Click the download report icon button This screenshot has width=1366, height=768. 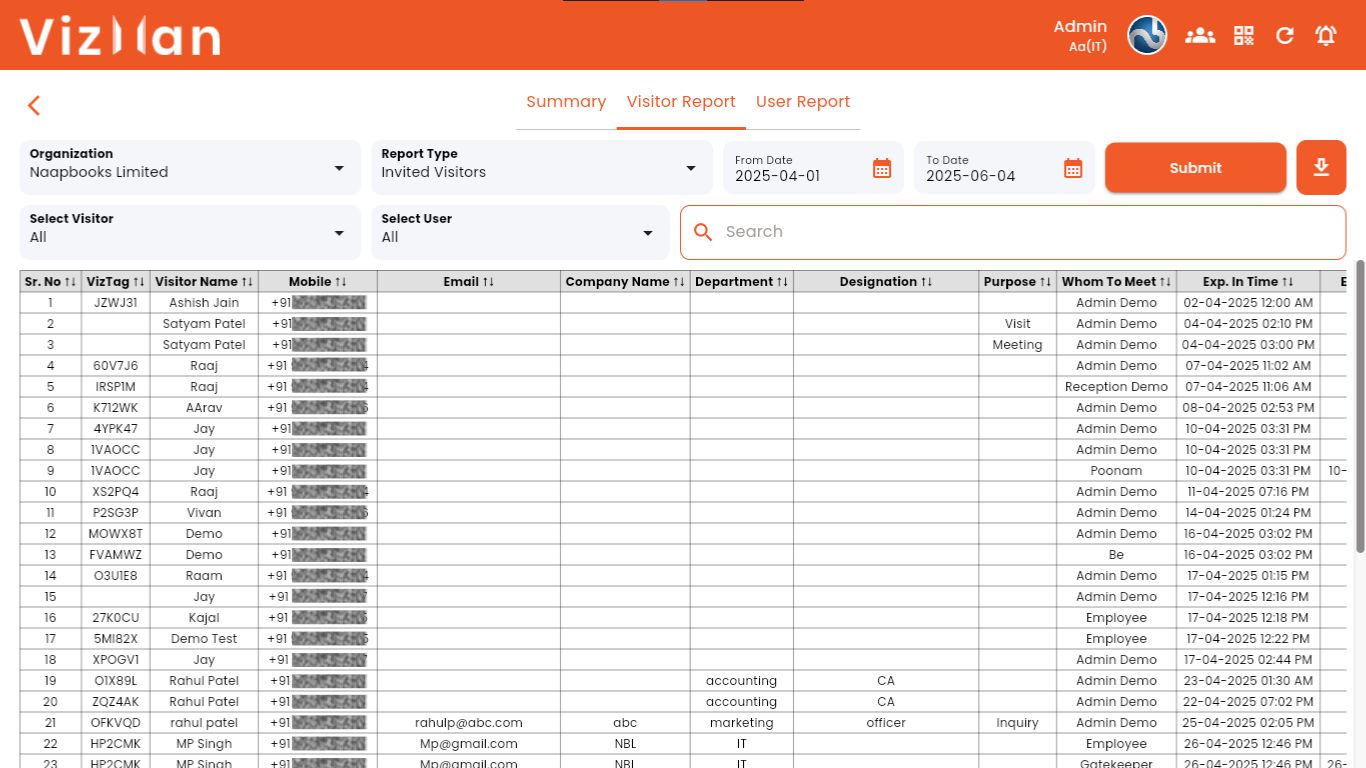coord(1321,168)
